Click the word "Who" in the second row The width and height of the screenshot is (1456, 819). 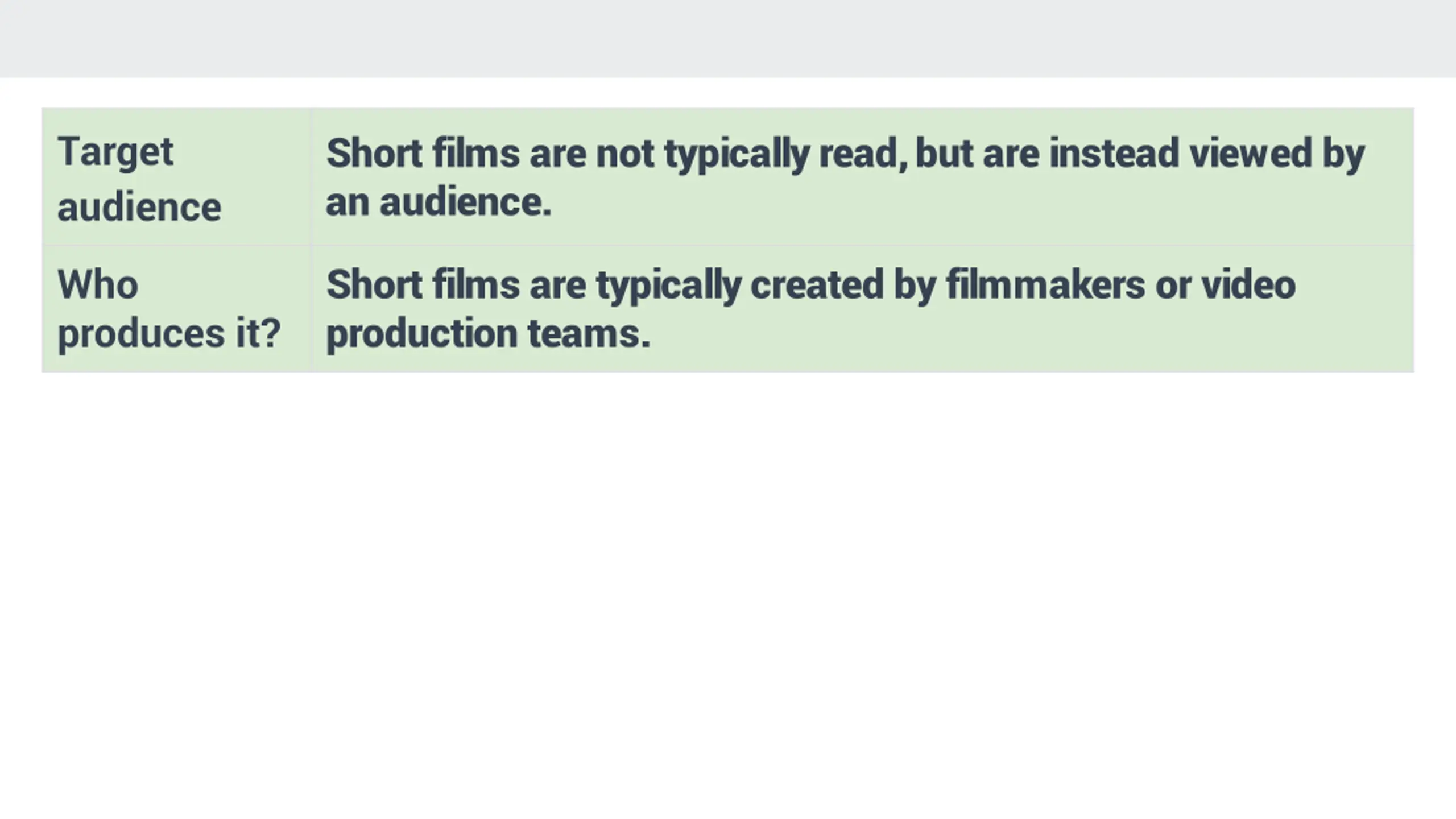[x=98, y=284]
